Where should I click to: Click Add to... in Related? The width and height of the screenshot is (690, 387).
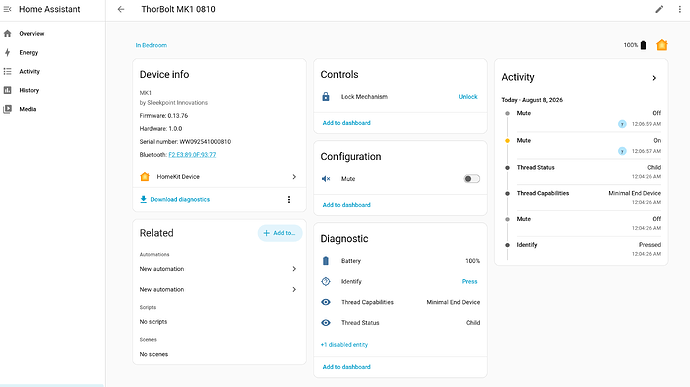(280, 233)
